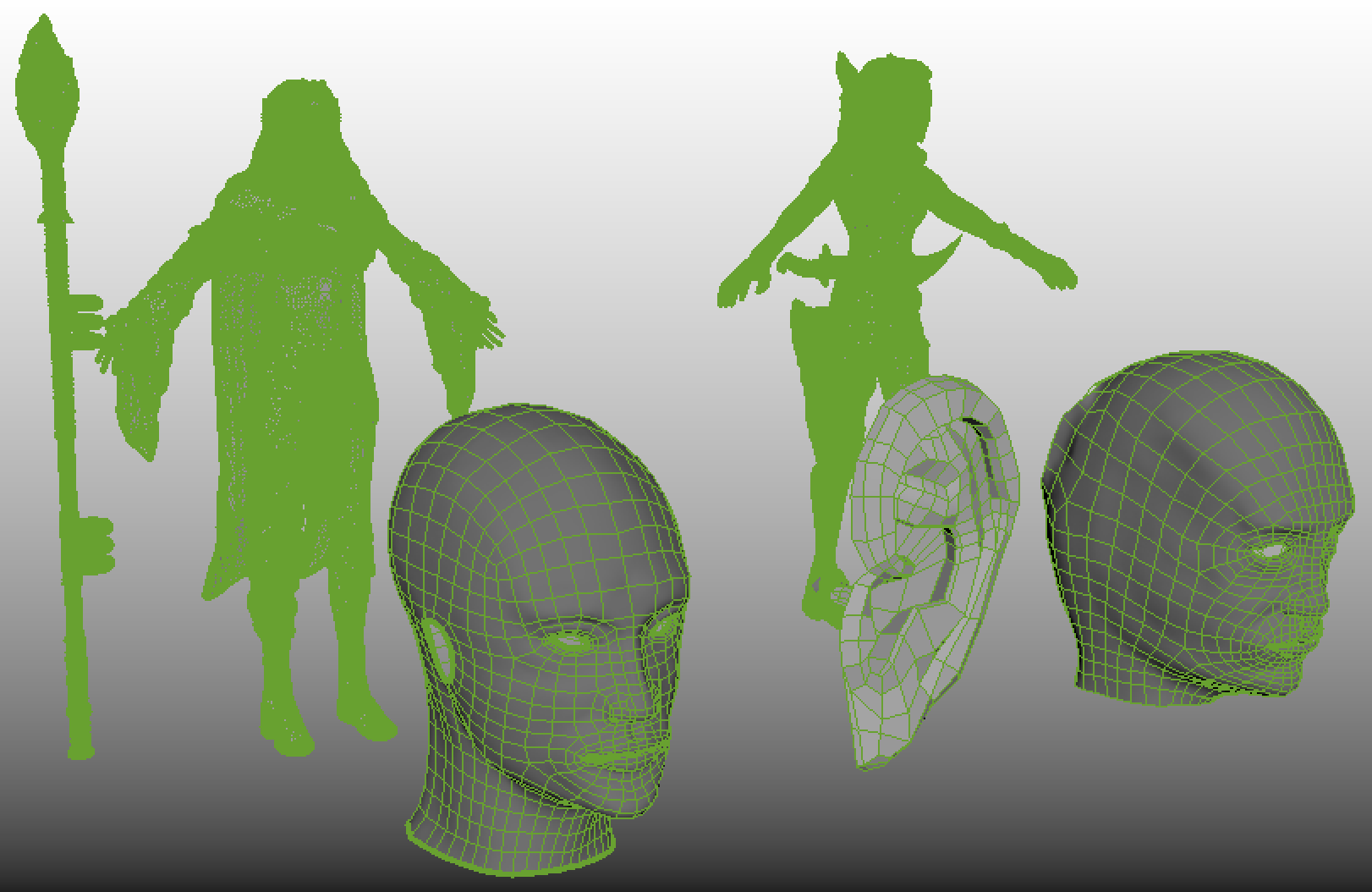
Task: Select the robed figure's outstretched right hand
Action: 482,326
